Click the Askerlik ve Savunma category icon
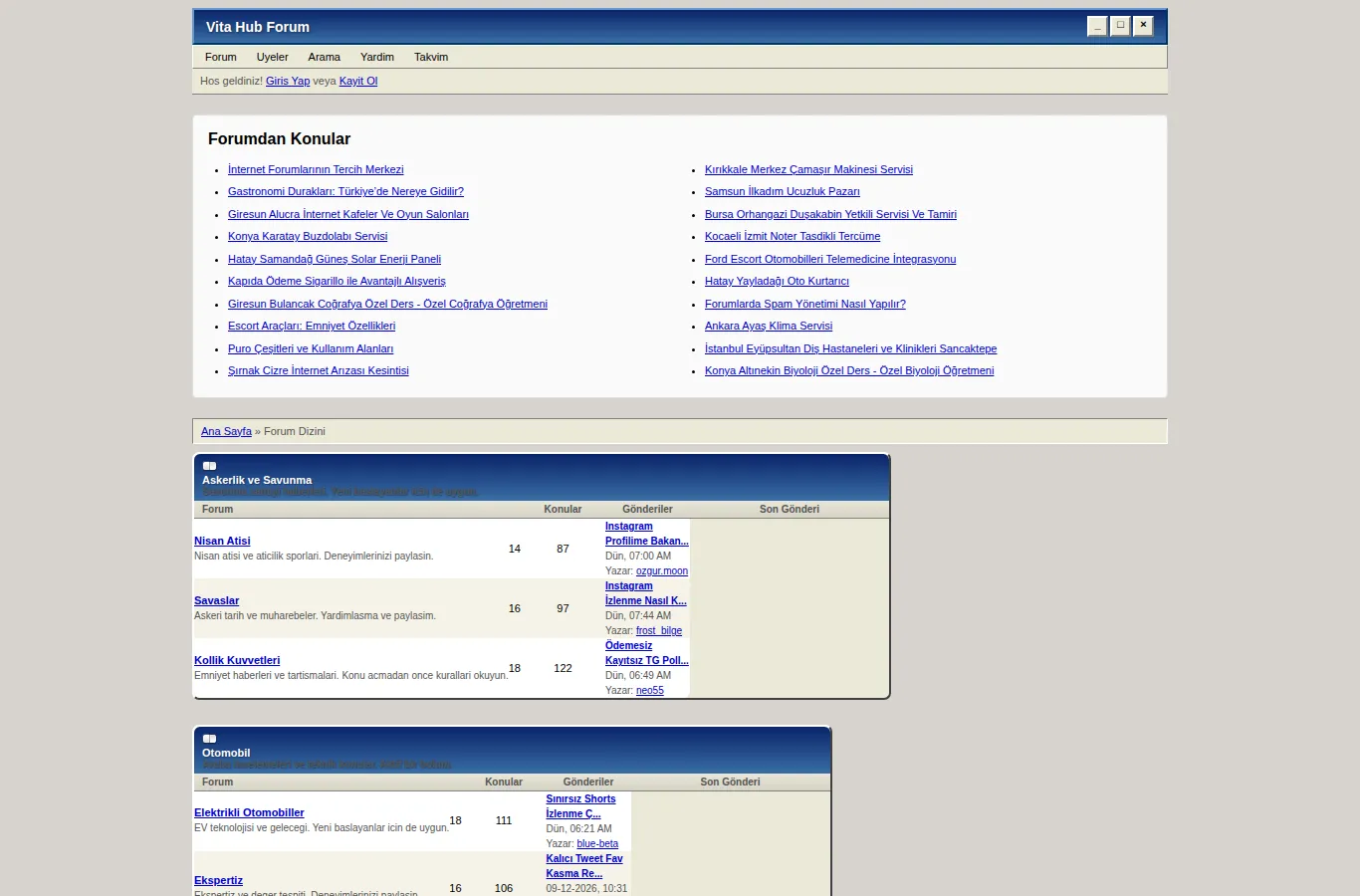Screen dimensions: 1360x896 (209, 466)
